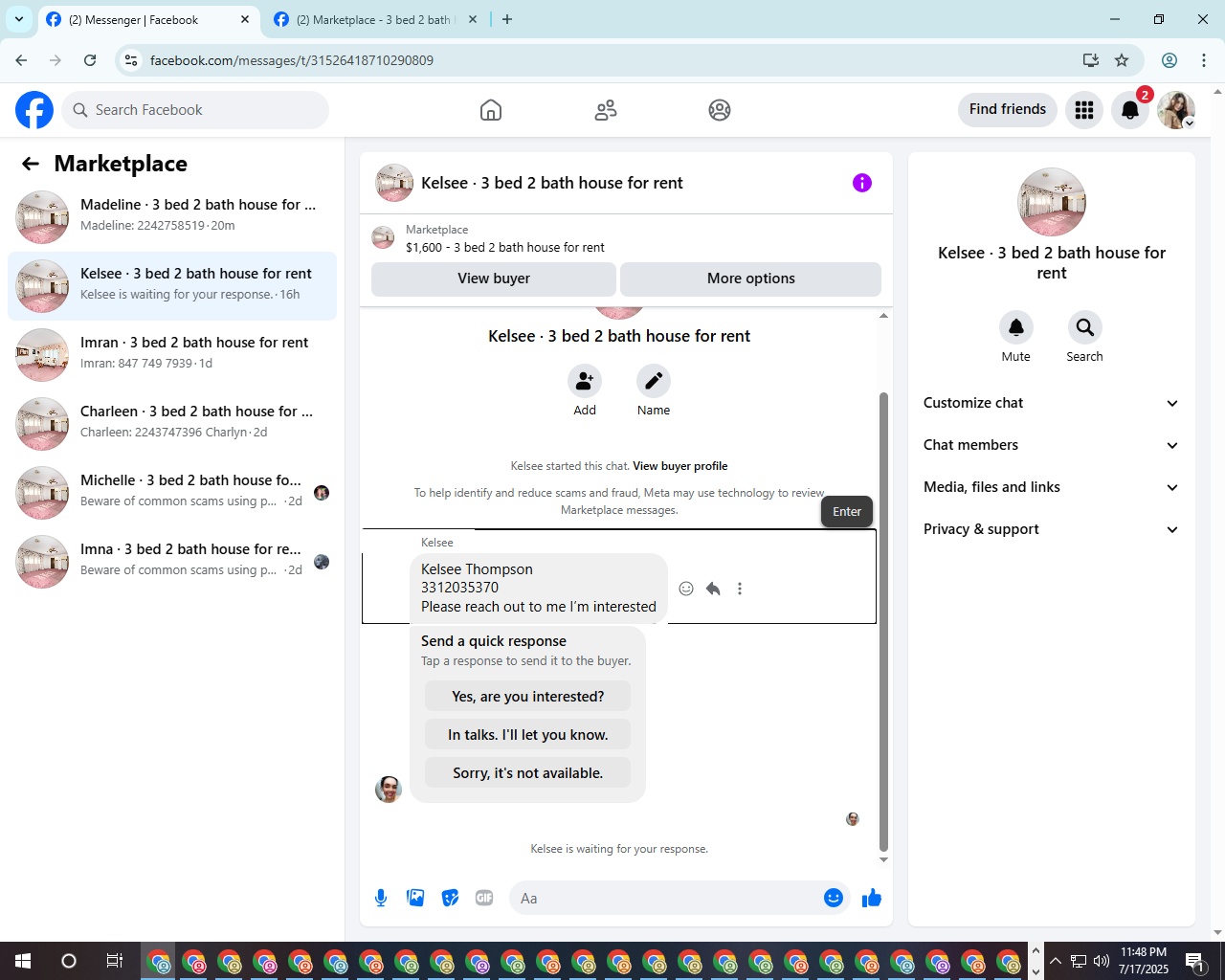The width and height of the screenshot is (1225, 980).
Task: Open the Imran conversation
Action: 172,355
